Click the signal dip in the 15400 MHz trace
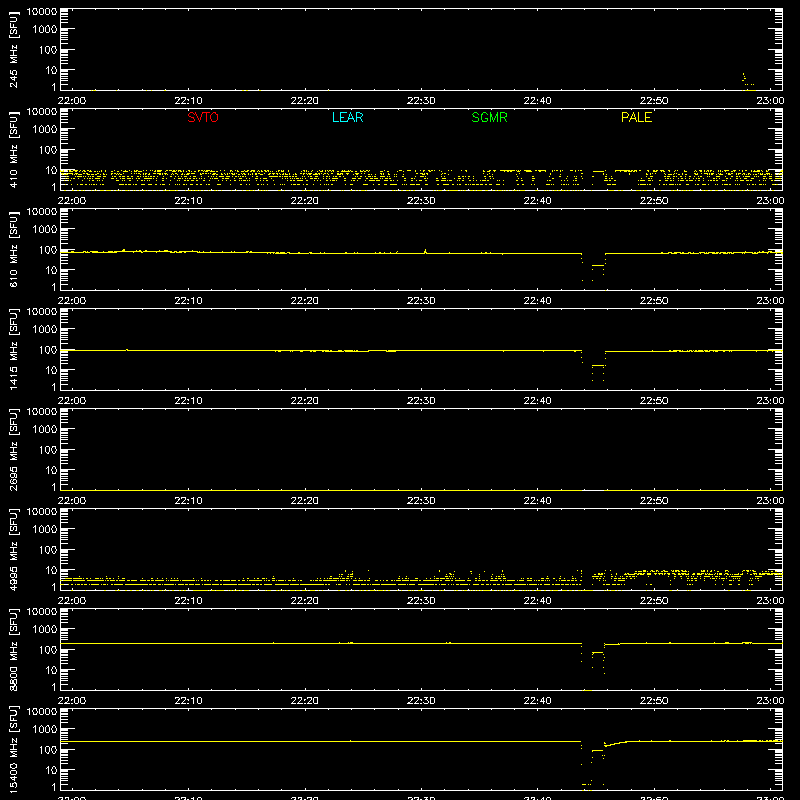The width and height of the screenshot is (800, 800). [x=594, y=763]
